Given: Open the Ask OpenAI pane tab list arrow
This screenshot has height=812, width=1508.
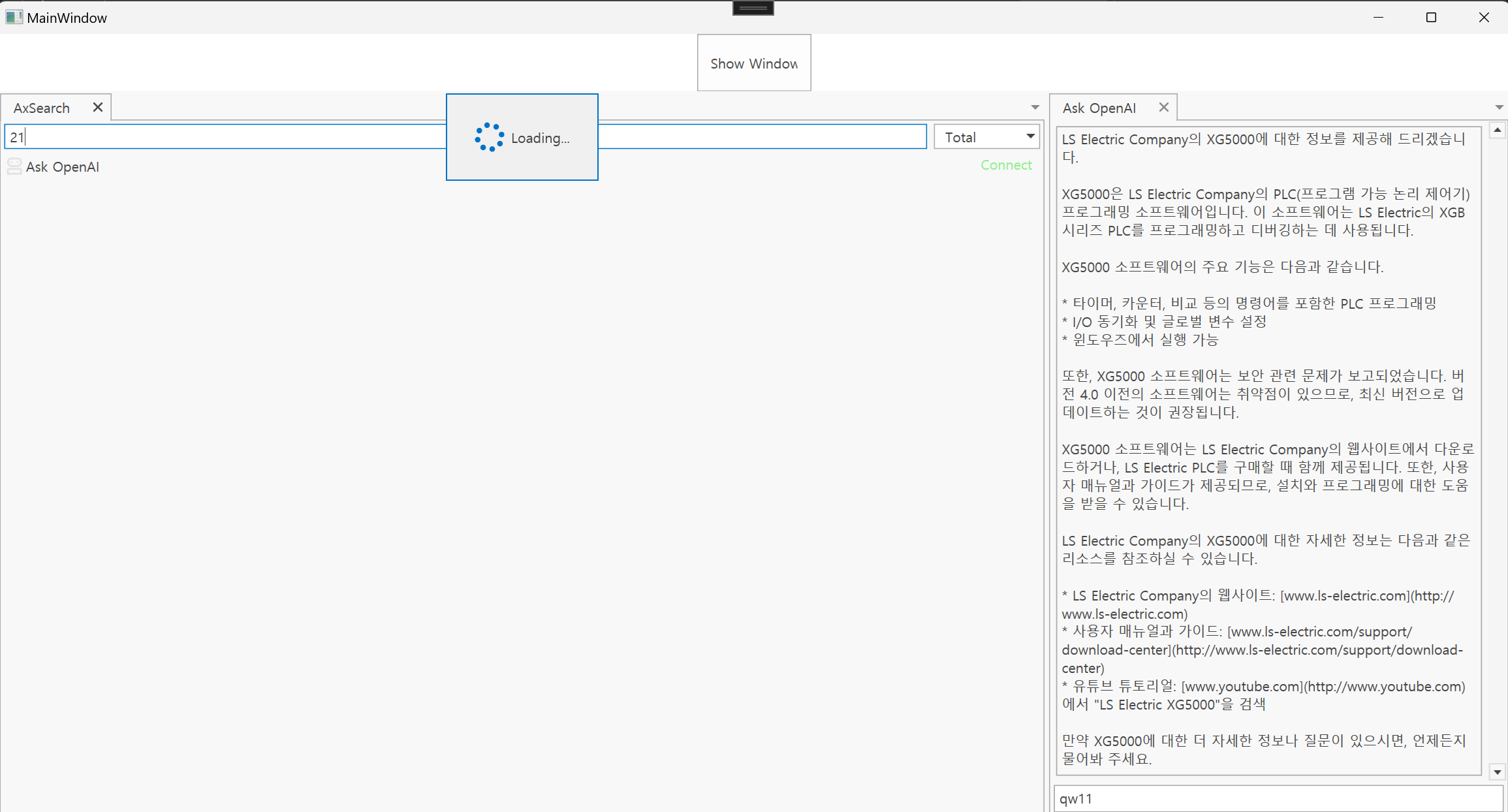Looking at the screenshot, I should click(1499, 107).
